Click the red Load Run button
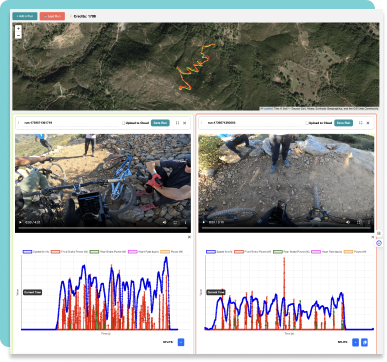Image resolution: width=387 pixels, height=362 pixels. click(52, 16)
